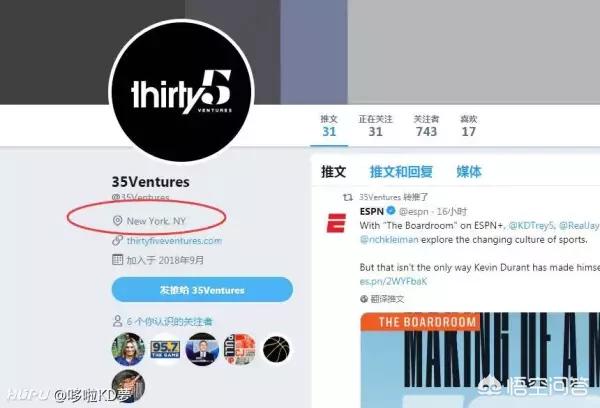Click the location pin icon beside New York
This screenshot has height=408, width=600.
click(117, 221)
